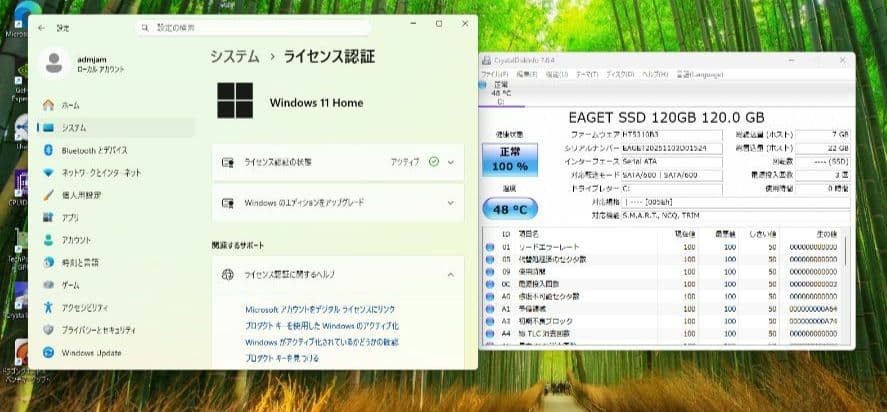Open テーマ(T) menu in CrystalDiskInfo
This screenshot has height=412, width=887.
tap(587, 75)
